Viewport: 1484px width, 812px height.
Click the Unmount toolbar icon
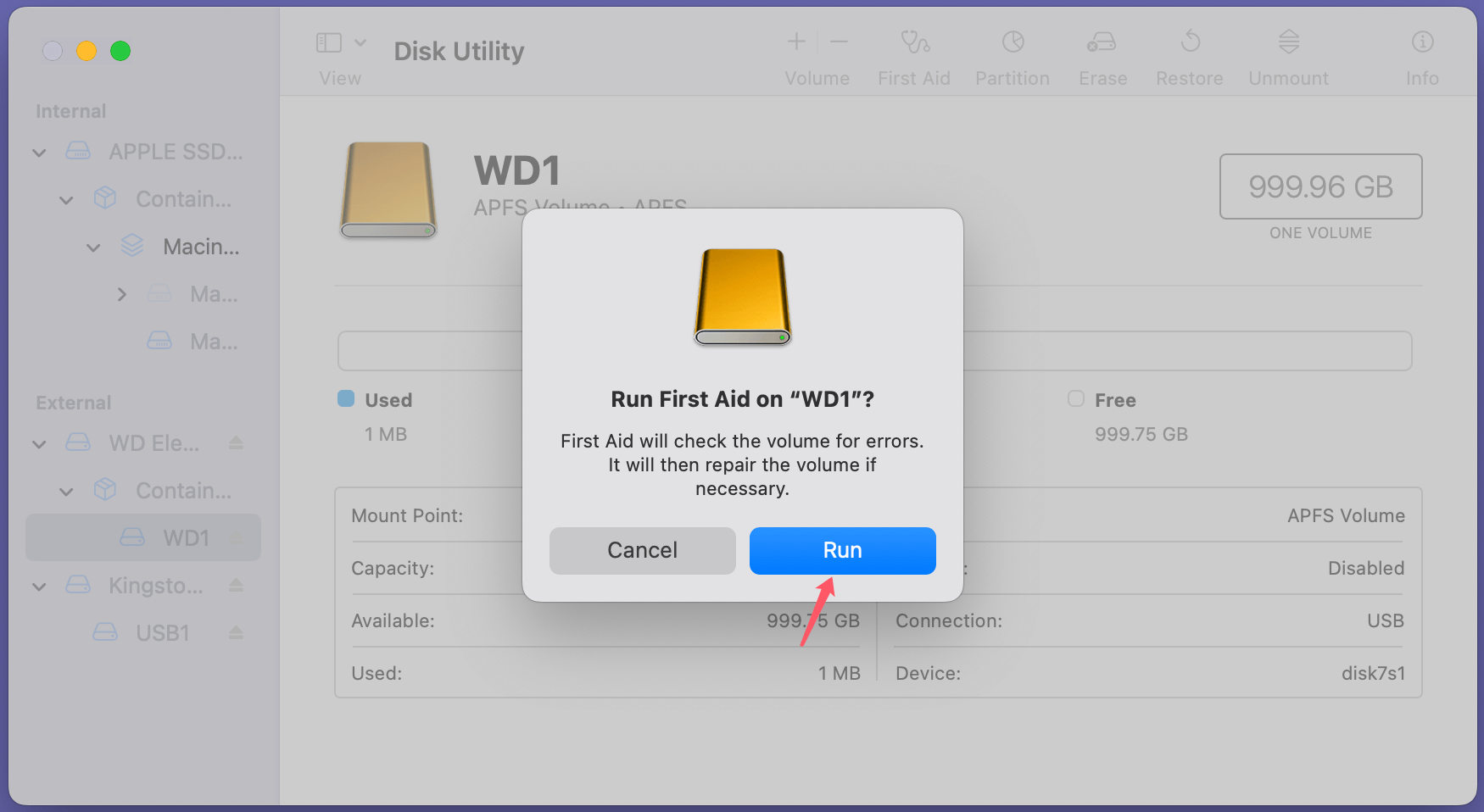pos(1288,42)
